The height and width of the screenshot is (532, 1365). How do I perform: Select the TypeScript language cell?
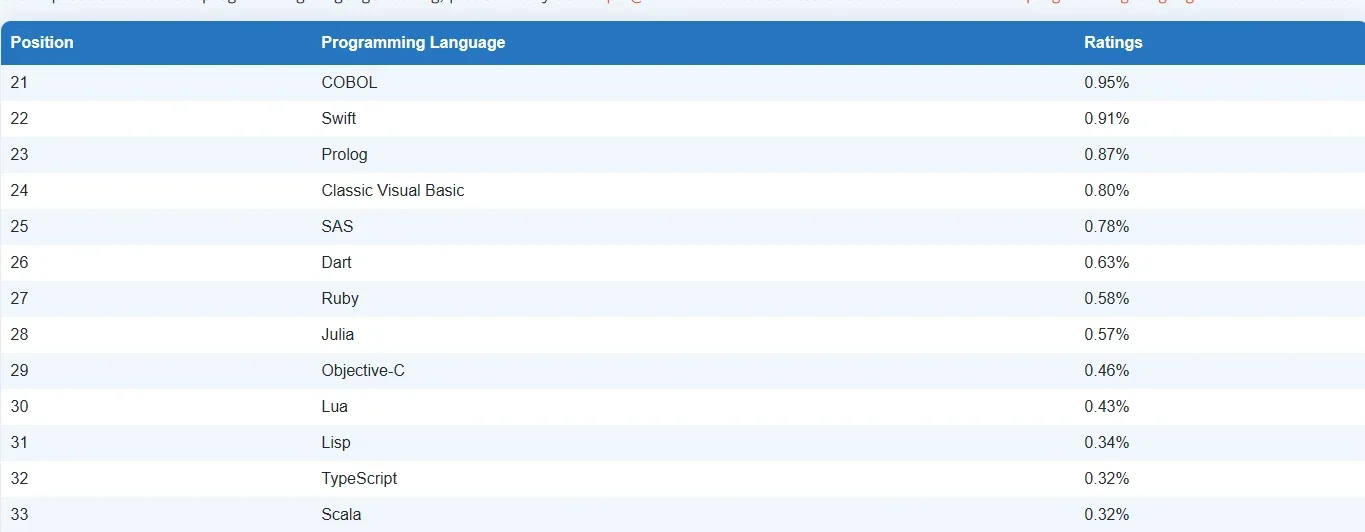point(359,479)
